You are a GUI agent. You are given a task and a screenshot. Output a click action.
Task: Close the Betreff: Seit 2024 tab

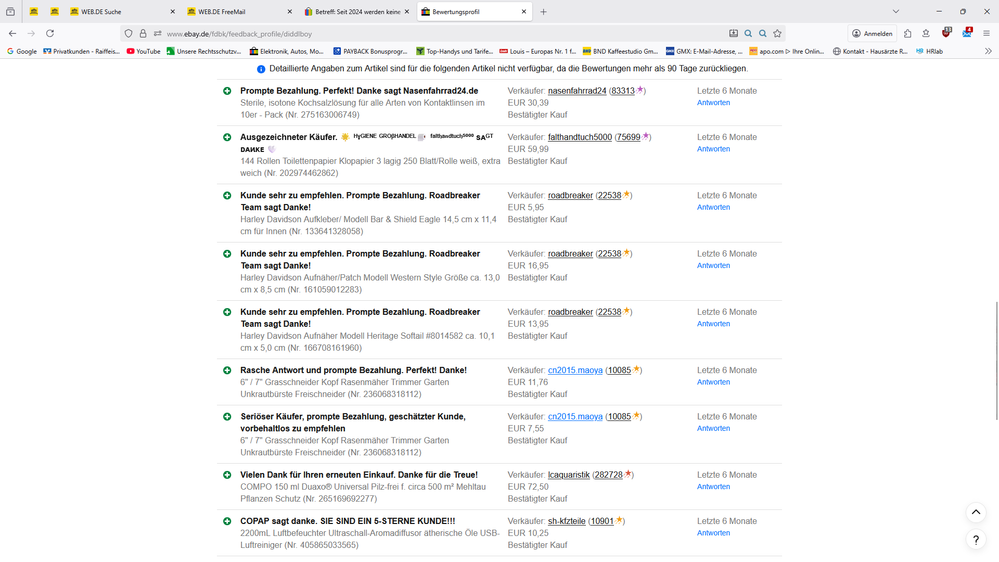click(407, 11)
